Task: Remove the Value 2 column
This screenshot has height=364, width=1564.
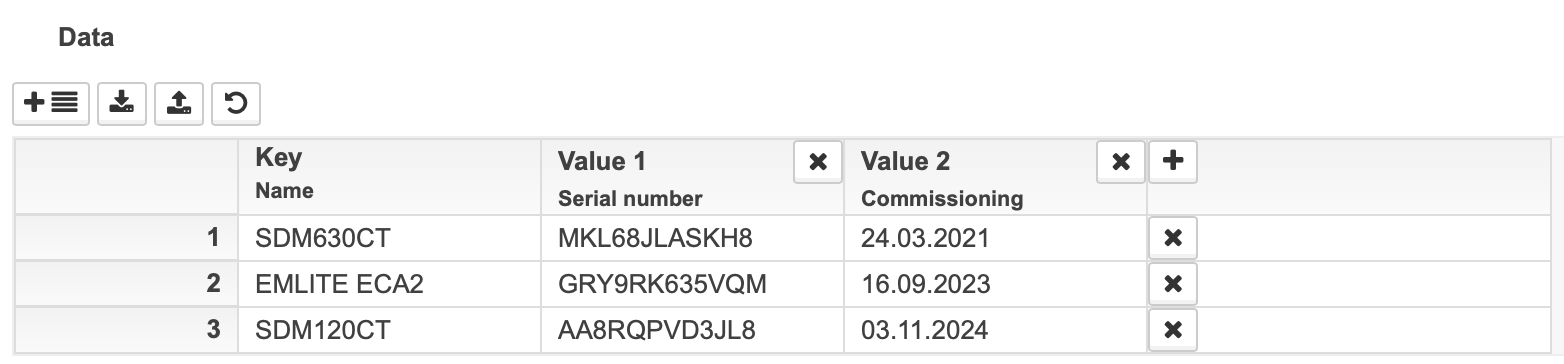Action: (1121, 161)
